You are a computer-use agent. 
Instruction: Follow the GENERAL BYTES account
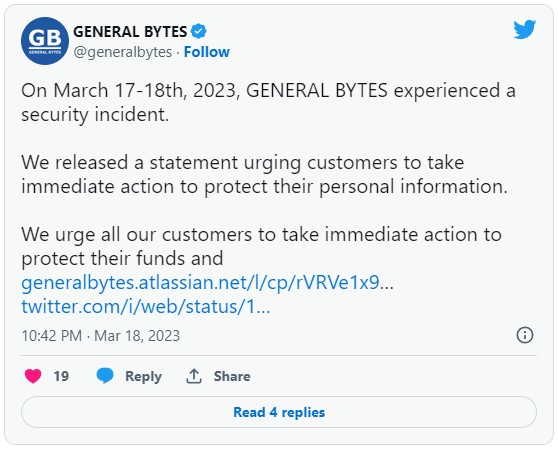coord(207,52)
